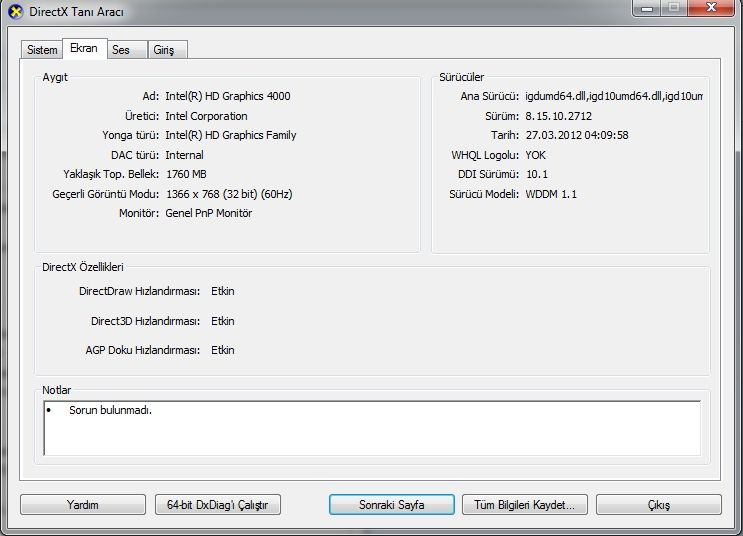Image resolution: width=743 pixels, height=536 pixels.
Task: Click the DDI Sürümü 10.1 value
Action: [537, 174]
